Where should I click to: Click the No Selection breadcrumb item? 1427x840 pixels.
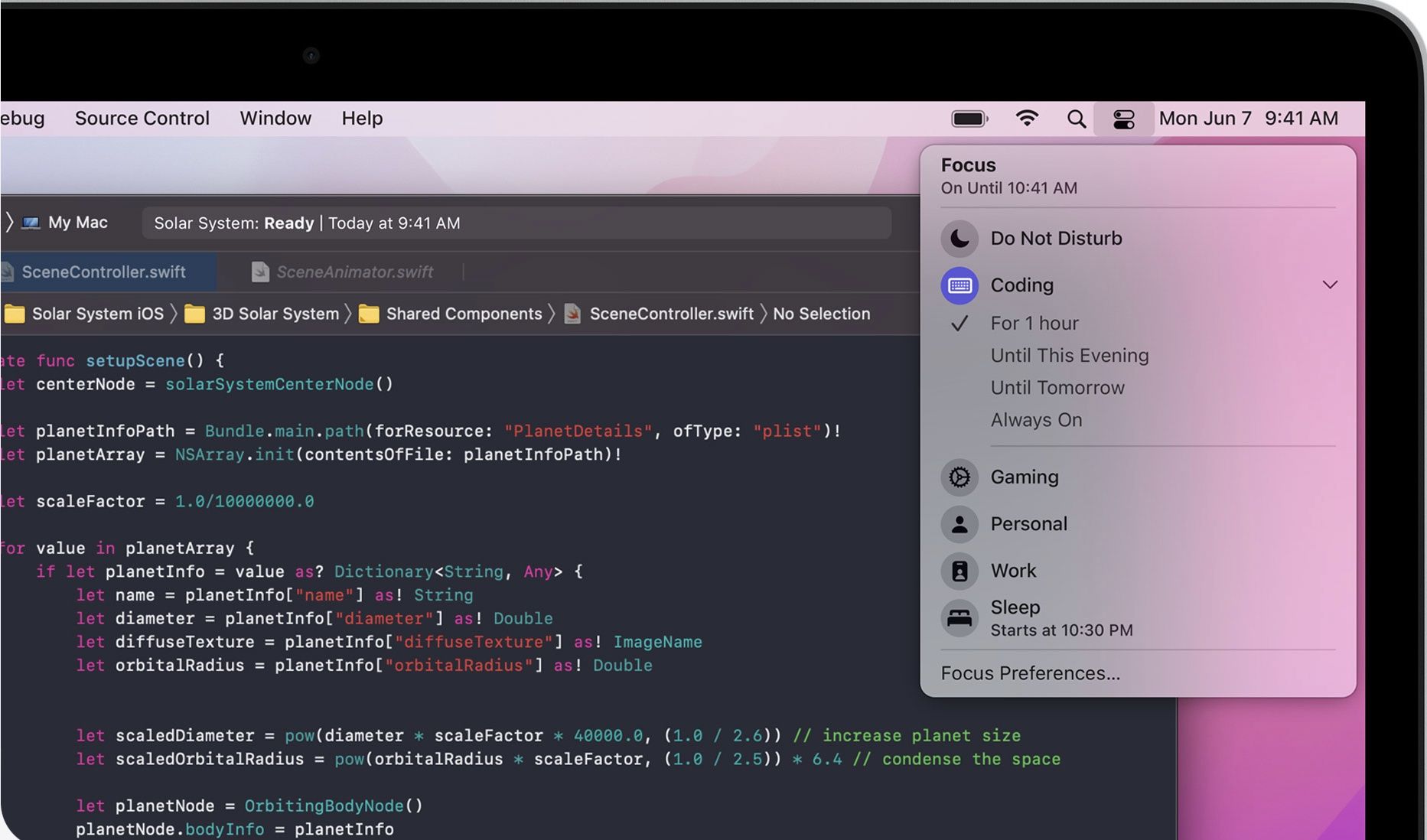821,314
